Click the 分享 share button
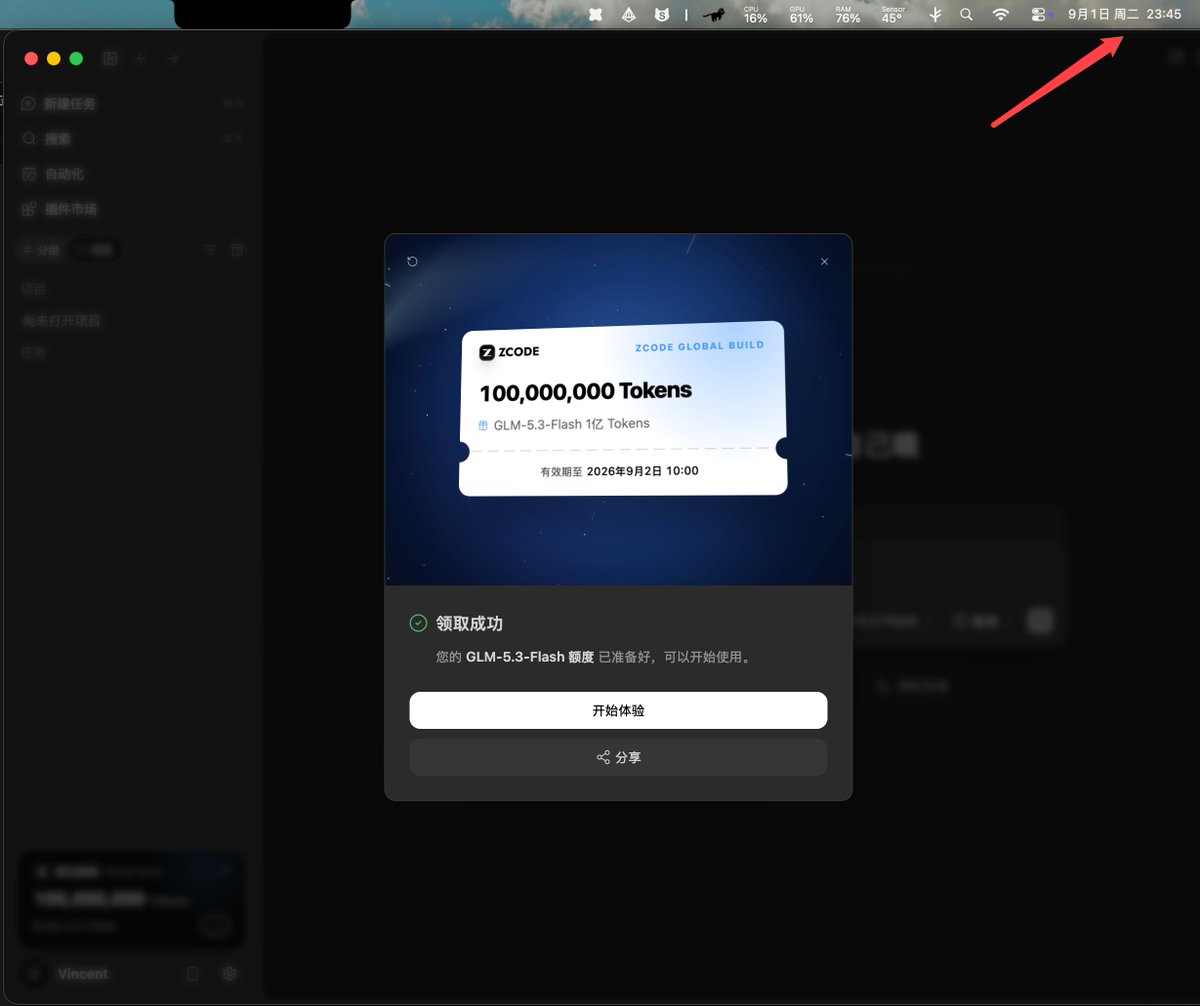 pyautogui.click(x=618, y=757)
